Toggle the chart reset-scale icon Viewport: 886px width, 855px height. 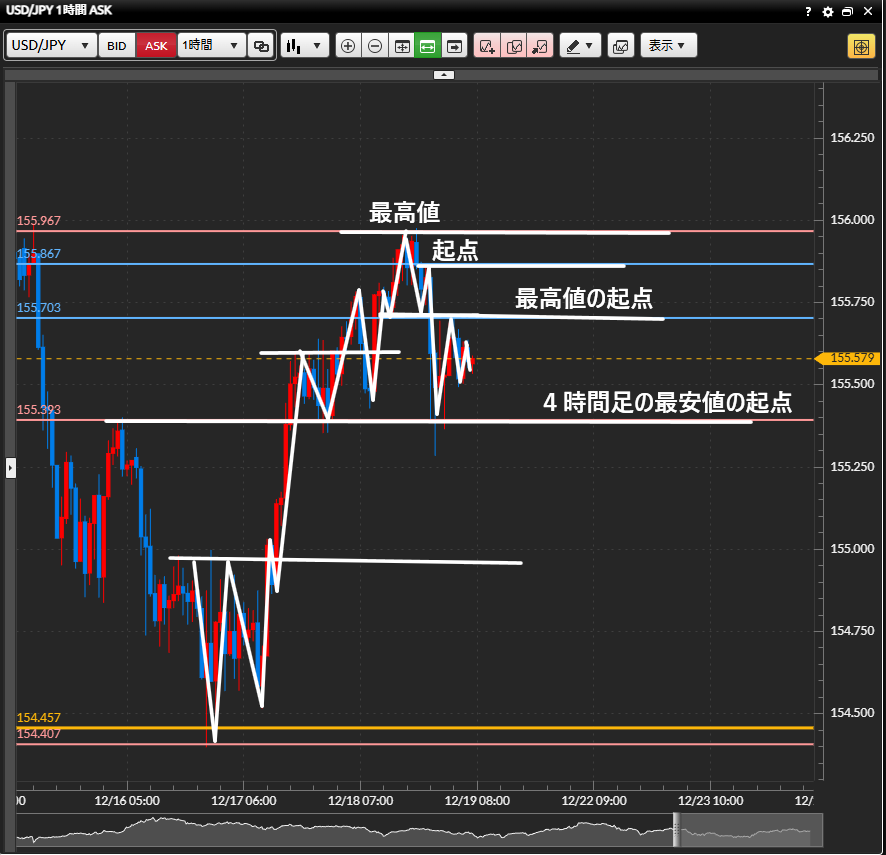(x=402, y=46)
